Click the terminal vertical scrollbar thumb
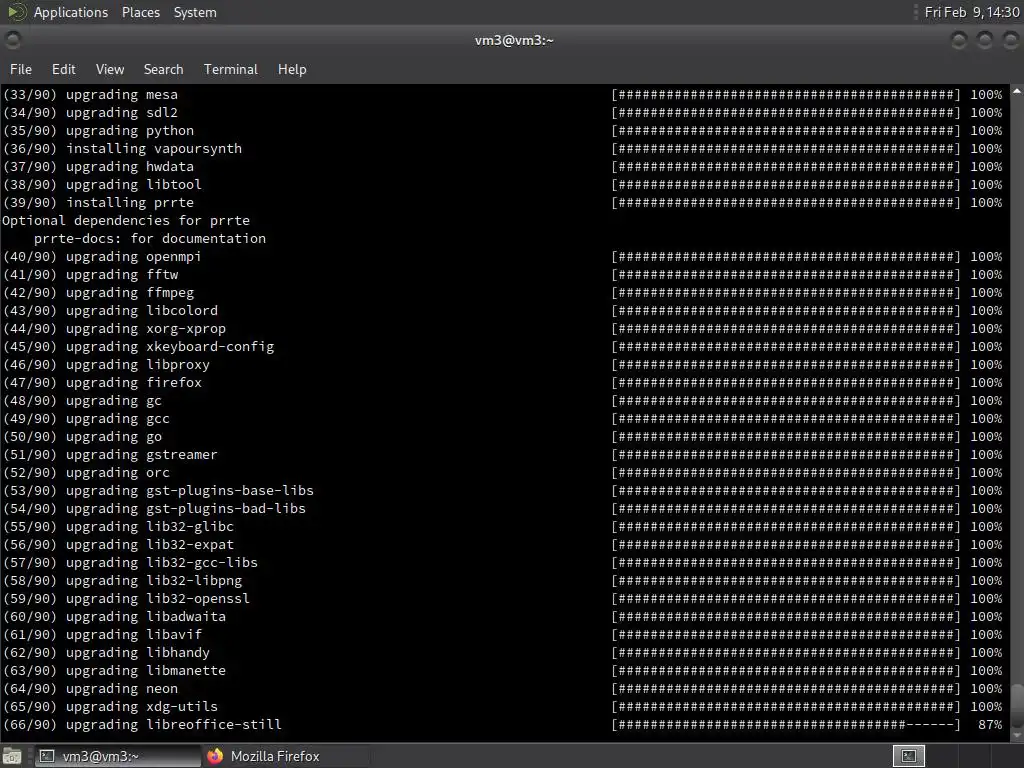The height and width of the screenshot is (768, 1024). pyautogui.click(x=1017, y=705)
